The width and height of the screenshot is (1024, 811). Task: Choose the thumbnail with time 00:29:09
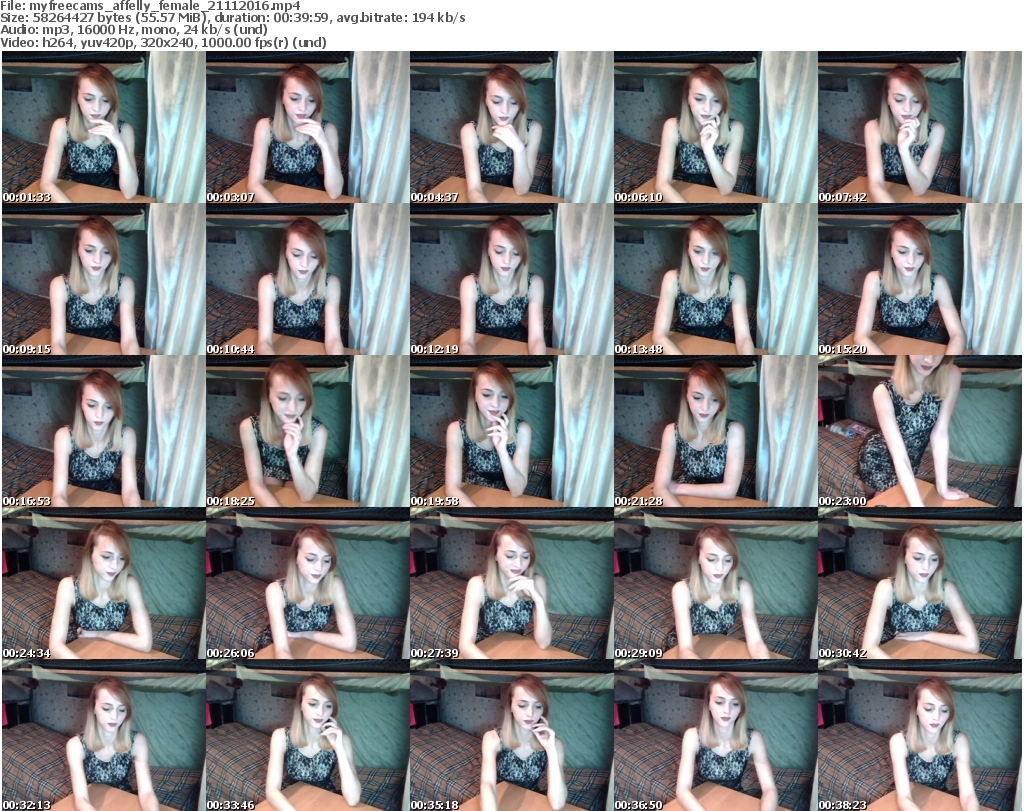716,584
